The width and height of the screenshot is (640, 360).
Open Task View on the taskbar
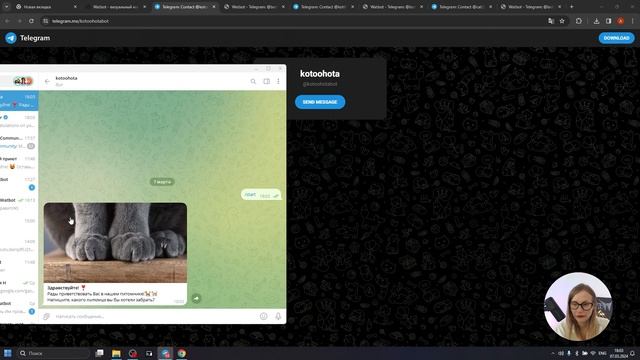tap(99, 353)
